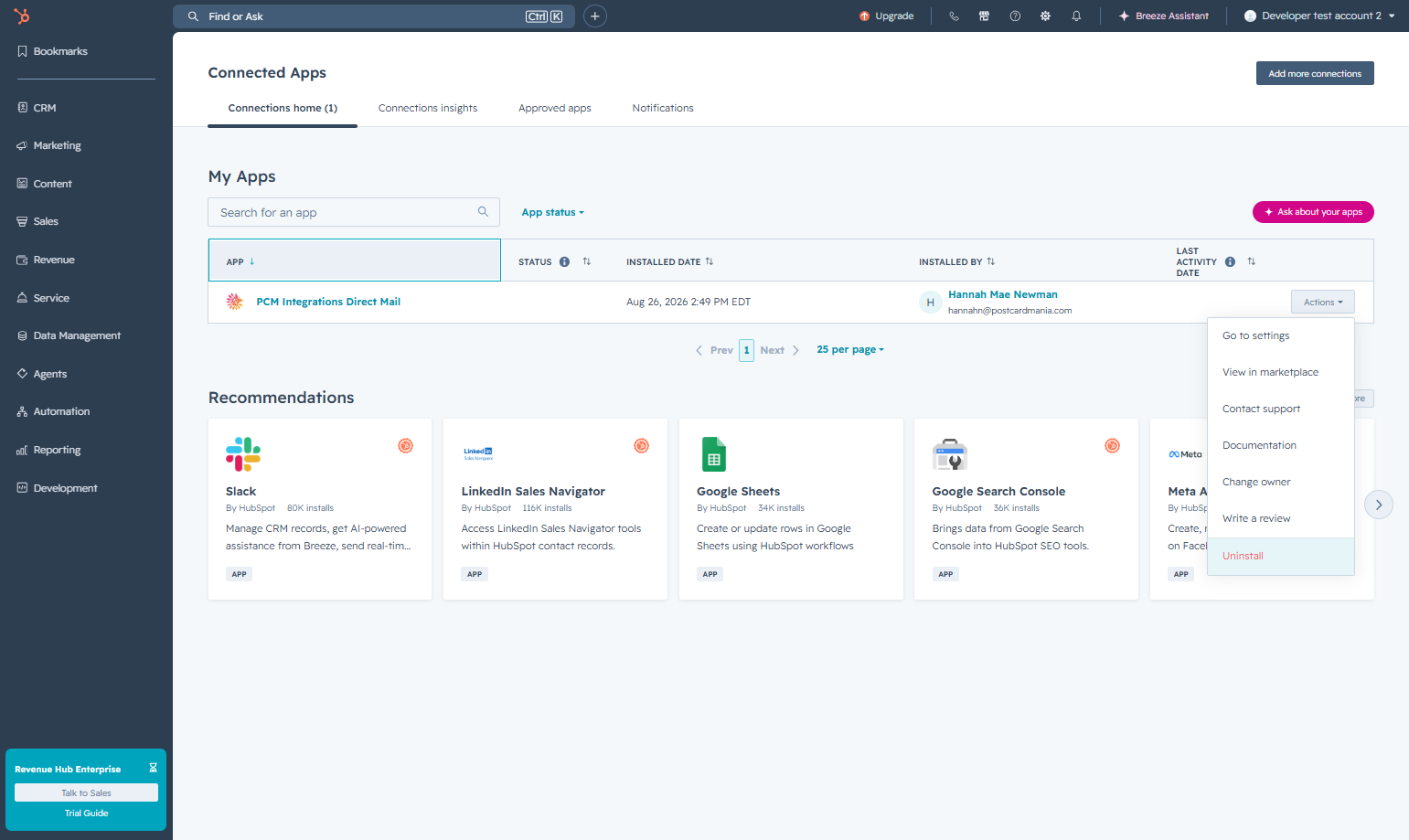Select View in marketplace menu option
Image resolution: width=1409 pixels, height=840 pixels.
click(1281, 372)
